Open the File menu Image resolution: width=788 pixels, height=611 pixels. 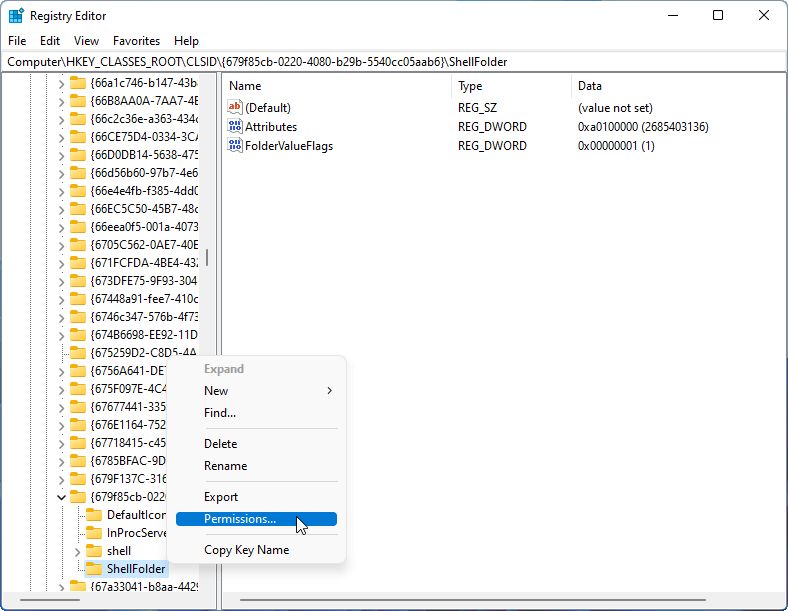point(17,41)
